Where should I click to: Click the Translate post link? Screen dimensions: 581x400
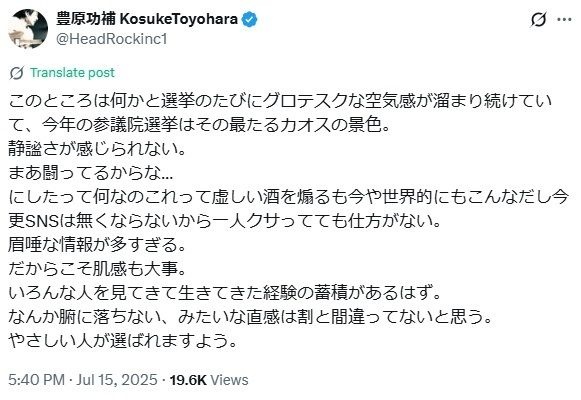[x=72, y=73]
